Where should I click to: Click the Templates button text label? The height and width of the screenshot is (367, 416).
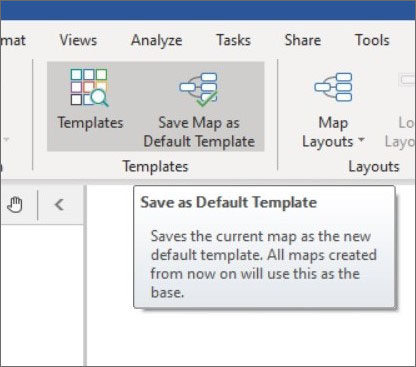tap(90, 122)
